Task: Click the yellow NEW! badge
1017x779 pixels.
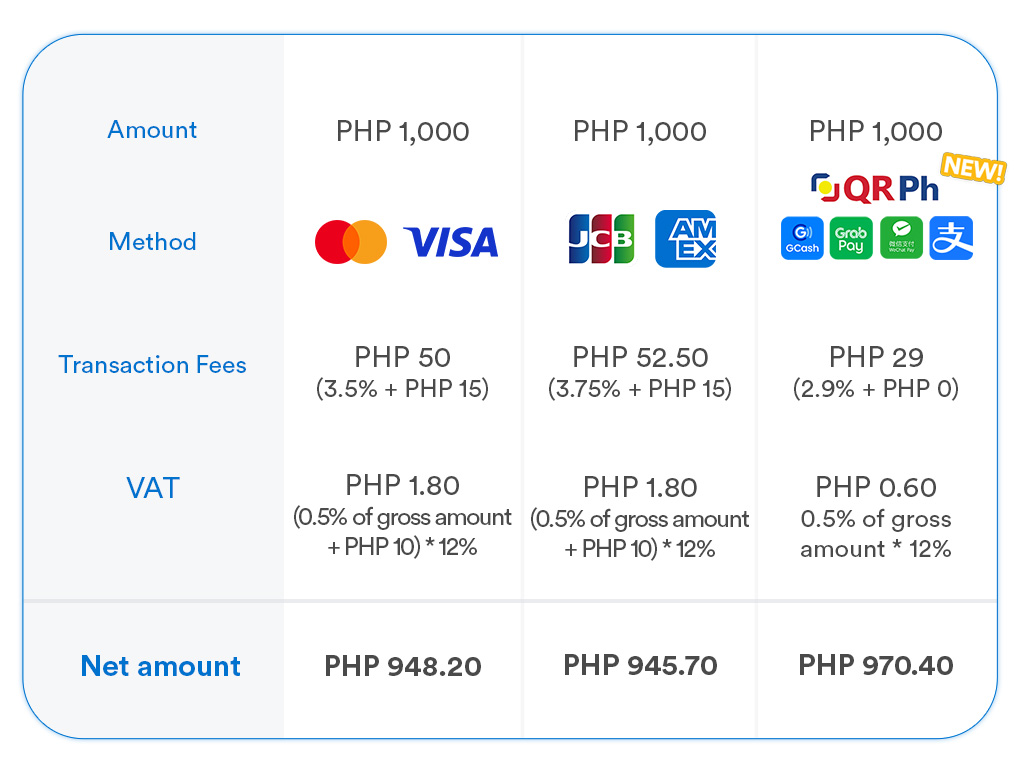Action: click(974, 169)
